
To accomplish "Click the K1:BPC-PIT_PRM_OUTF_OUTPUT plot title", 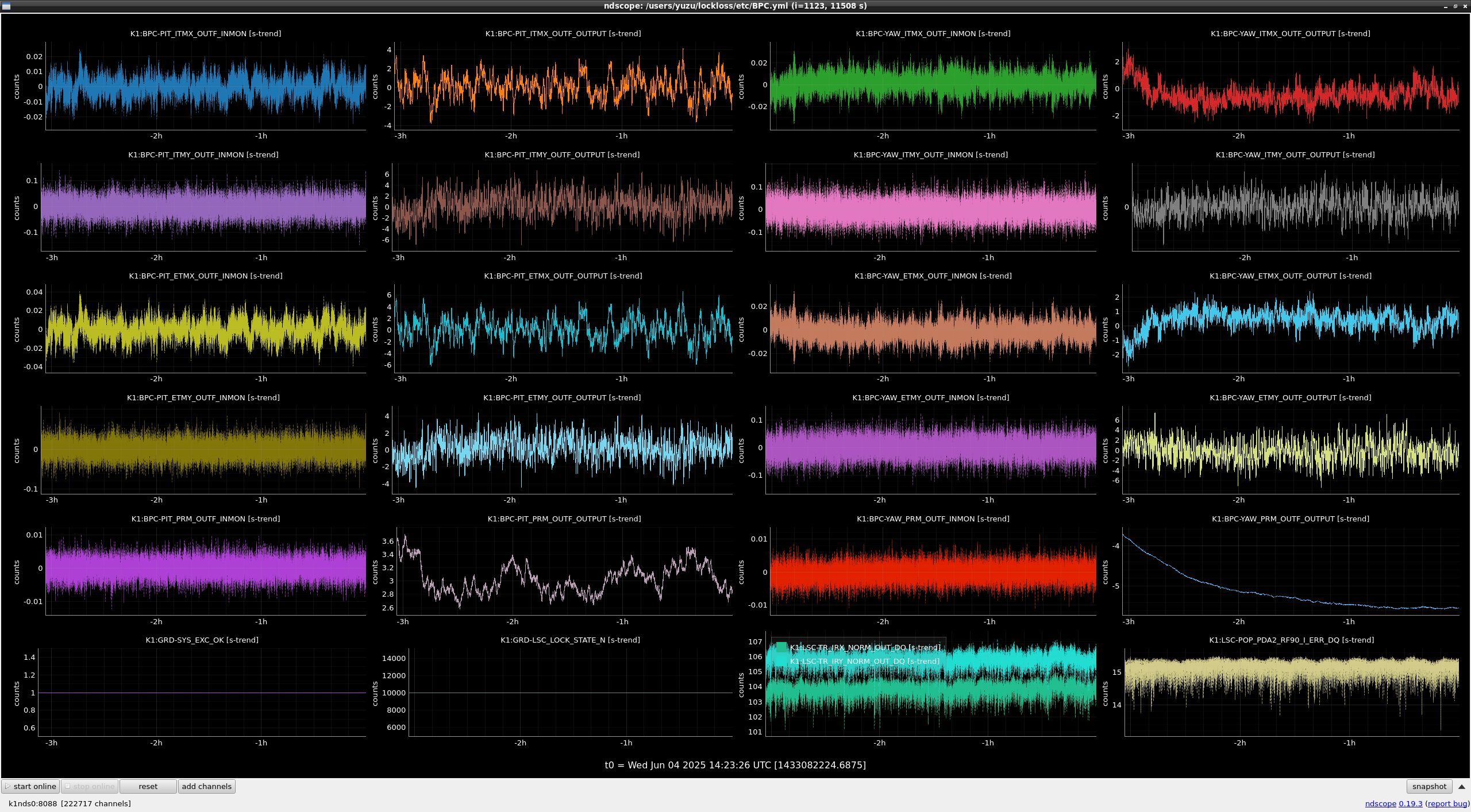I will tap(564, 519).
